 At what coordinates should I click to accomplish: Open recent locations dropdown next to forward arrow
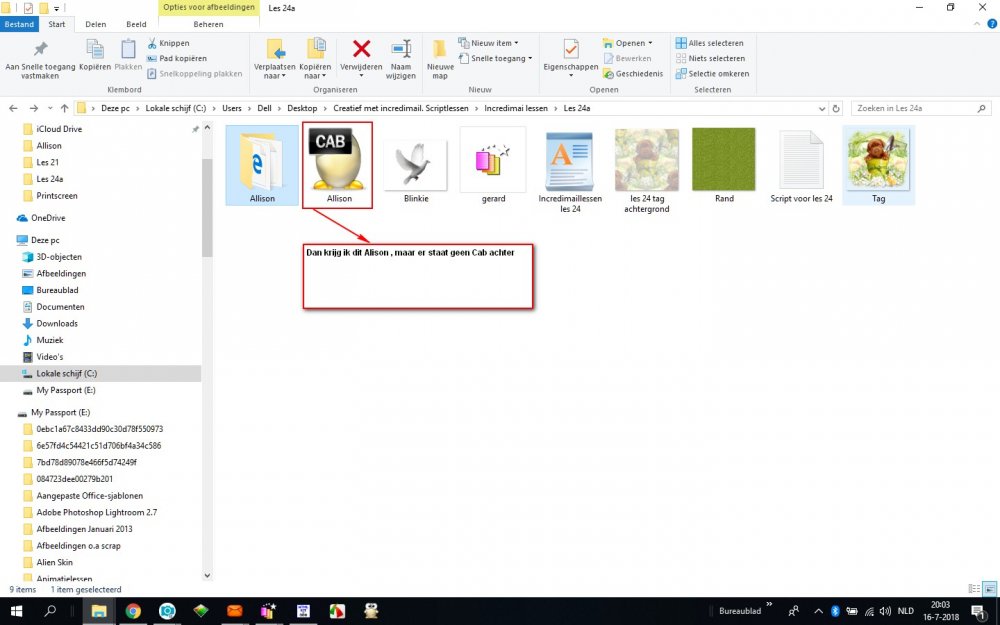50,108
